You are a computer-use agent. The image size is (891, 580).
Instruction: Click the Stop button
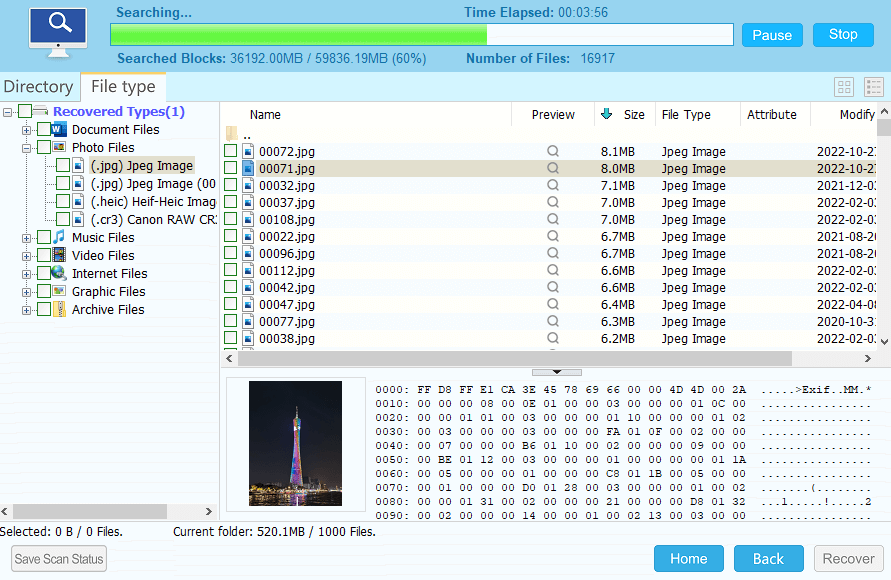843,35
